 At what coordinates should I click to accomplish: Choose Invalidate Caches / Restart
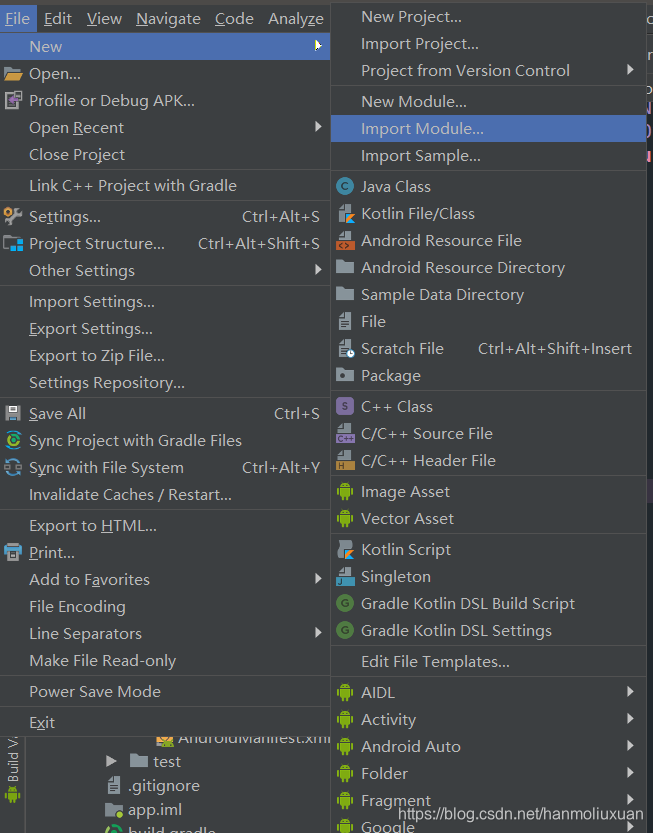tap(130, 494)
